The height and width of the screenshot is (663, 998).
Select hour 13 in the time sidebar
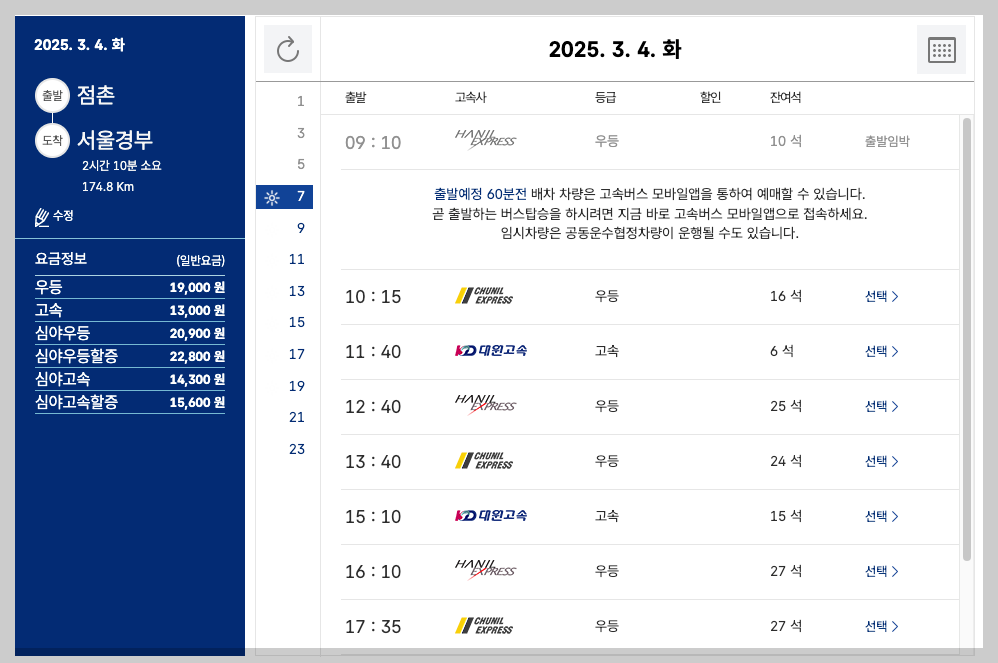coord(295,291)
